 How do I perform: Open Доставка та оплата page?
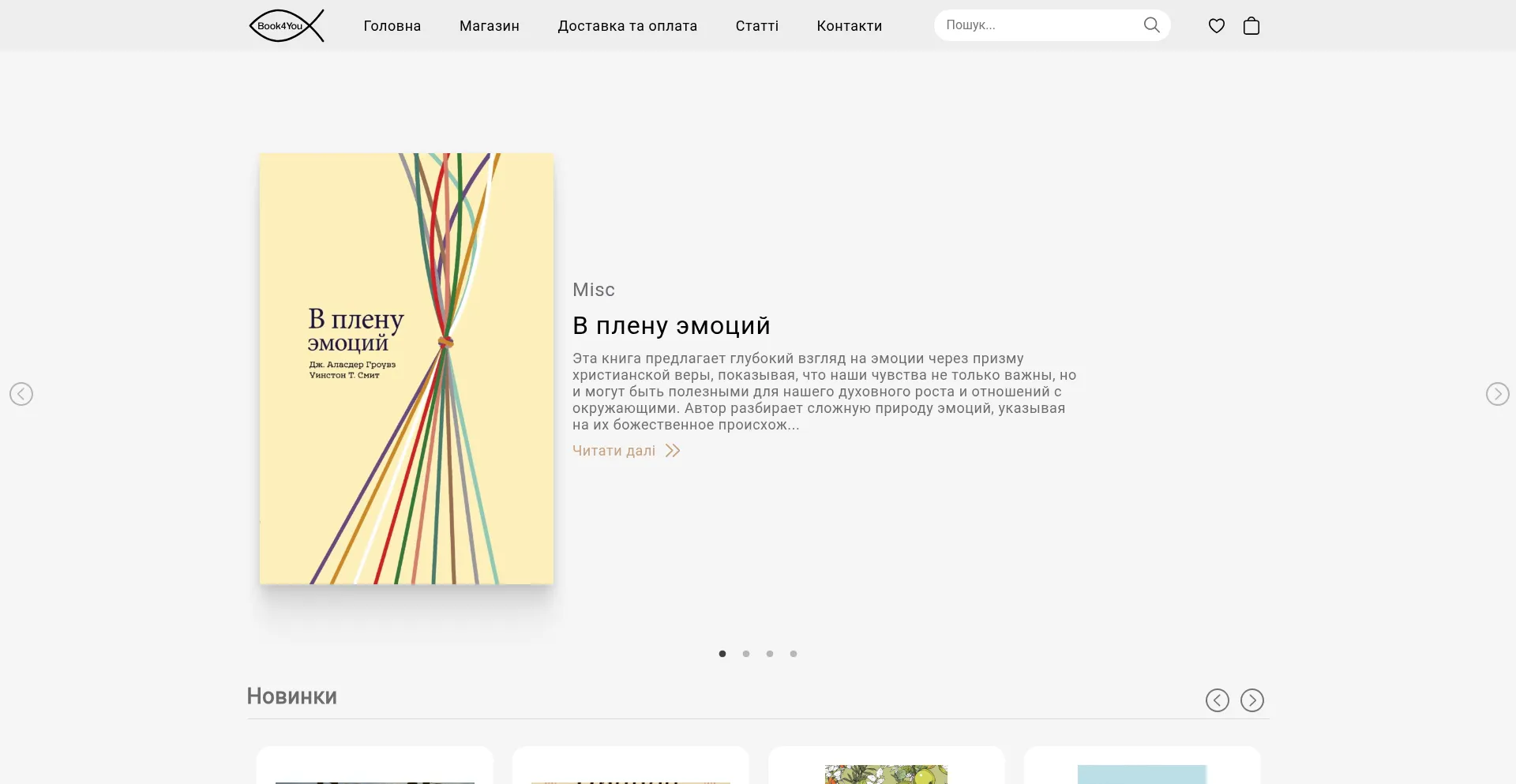point(627,26)
